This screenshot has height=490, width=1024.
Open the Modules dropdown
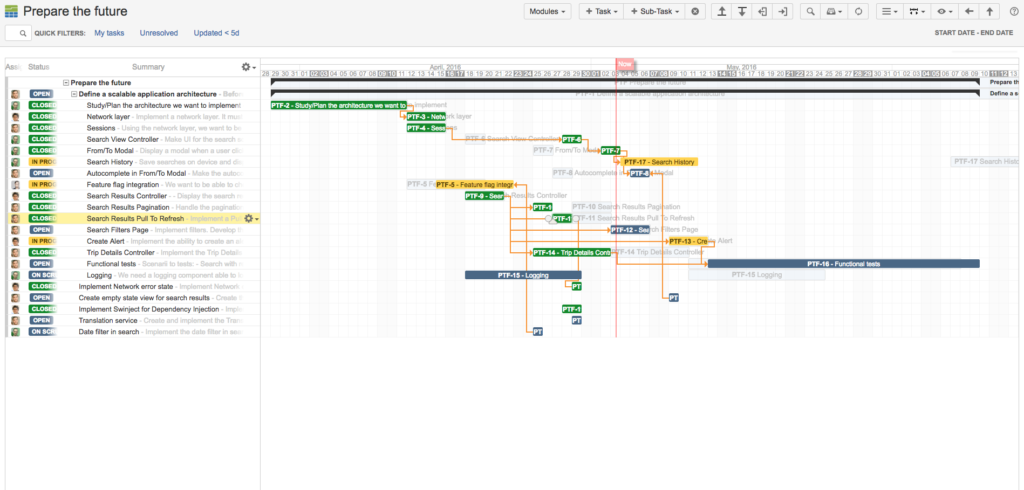547,11
